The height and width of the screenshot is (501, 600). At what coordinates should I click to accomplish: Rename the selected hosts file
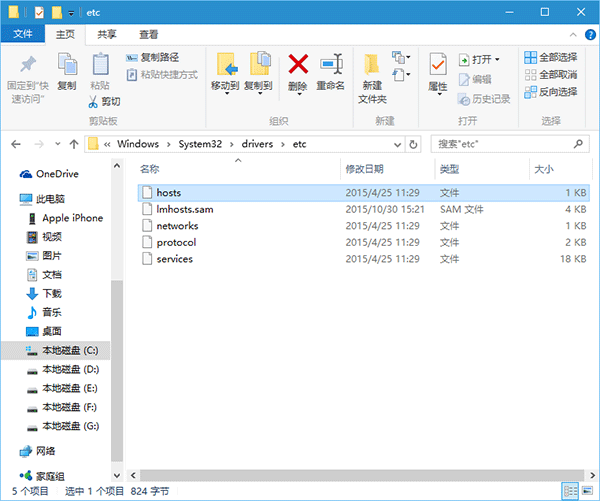click(x=330, y=72)
